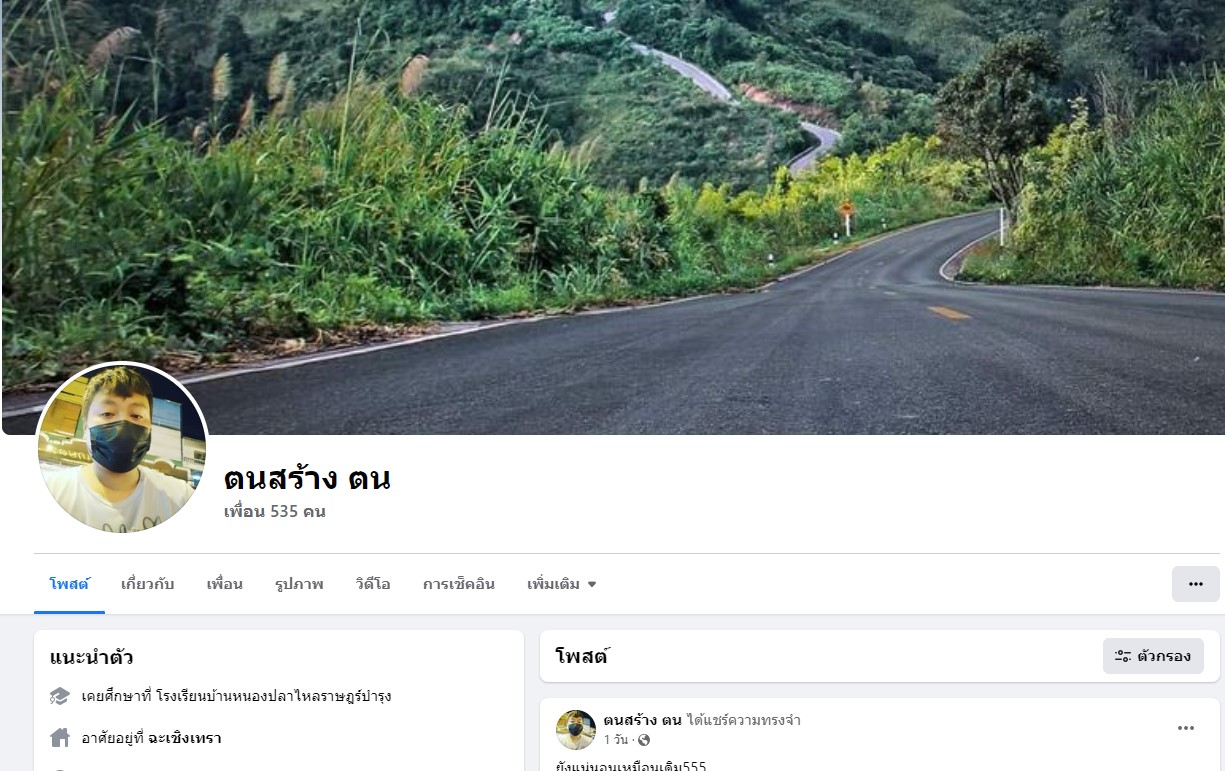Click the graduation cap education icon

pyautogui.click(x=60, y=696)
